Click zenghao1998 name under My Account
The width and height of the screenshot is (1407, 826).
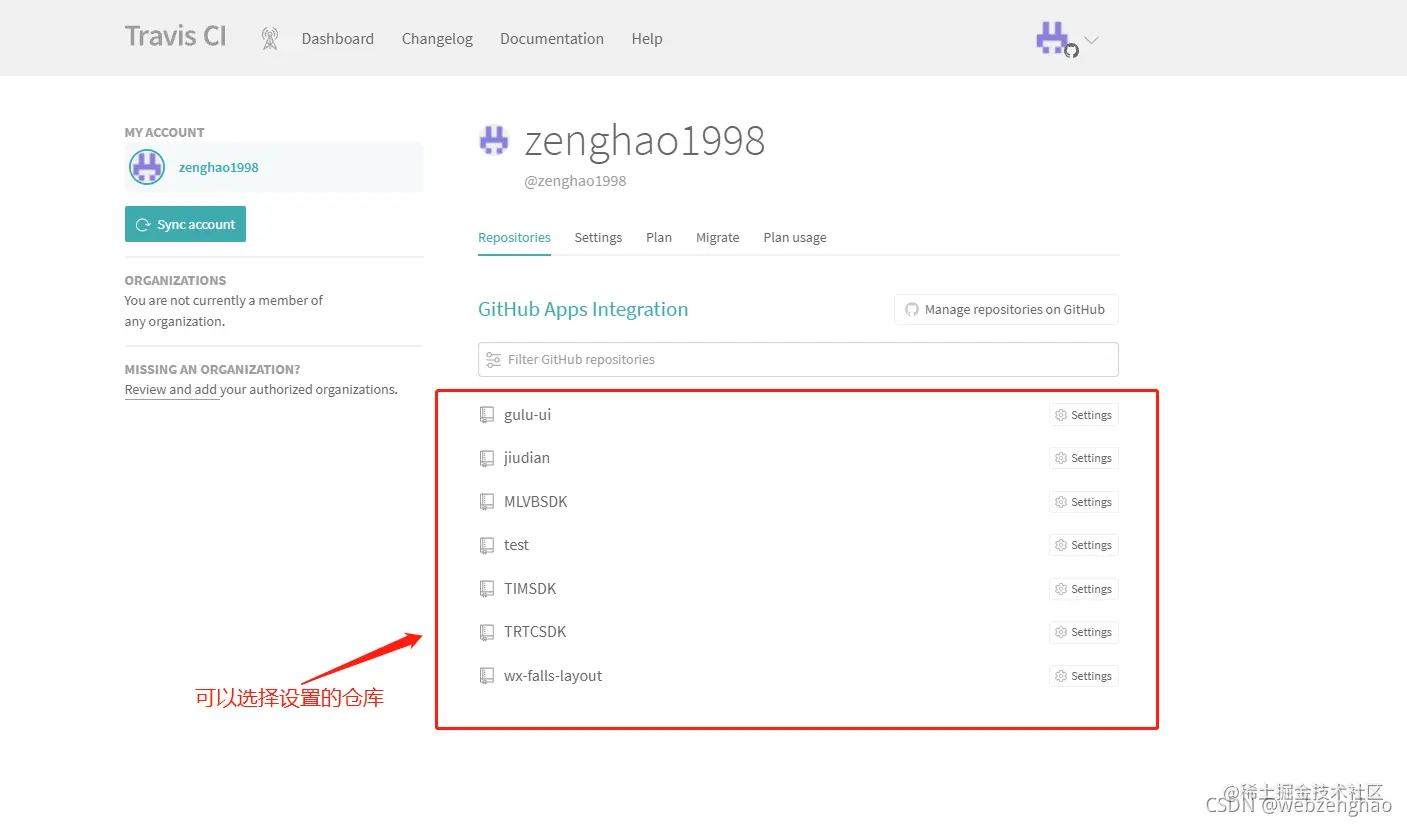point(219,168)
